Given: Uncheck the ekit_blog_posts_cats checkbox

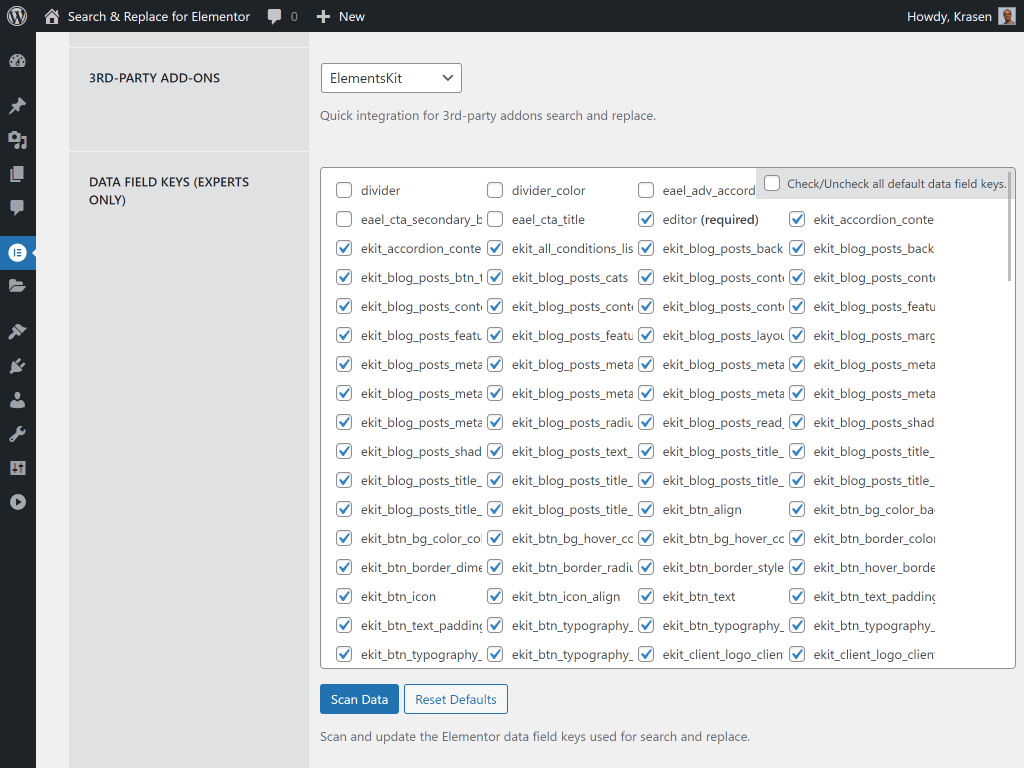Looking at the screenshot, I should [495, 277].
